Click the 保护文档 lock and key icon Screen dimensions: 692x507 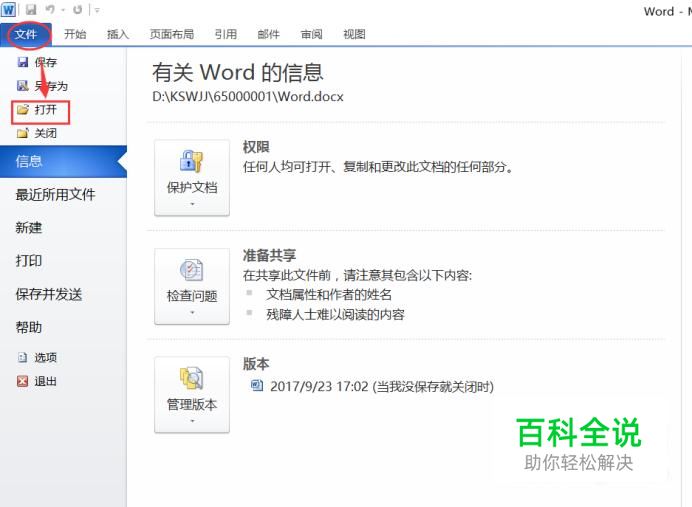click(x=192, y=161)
